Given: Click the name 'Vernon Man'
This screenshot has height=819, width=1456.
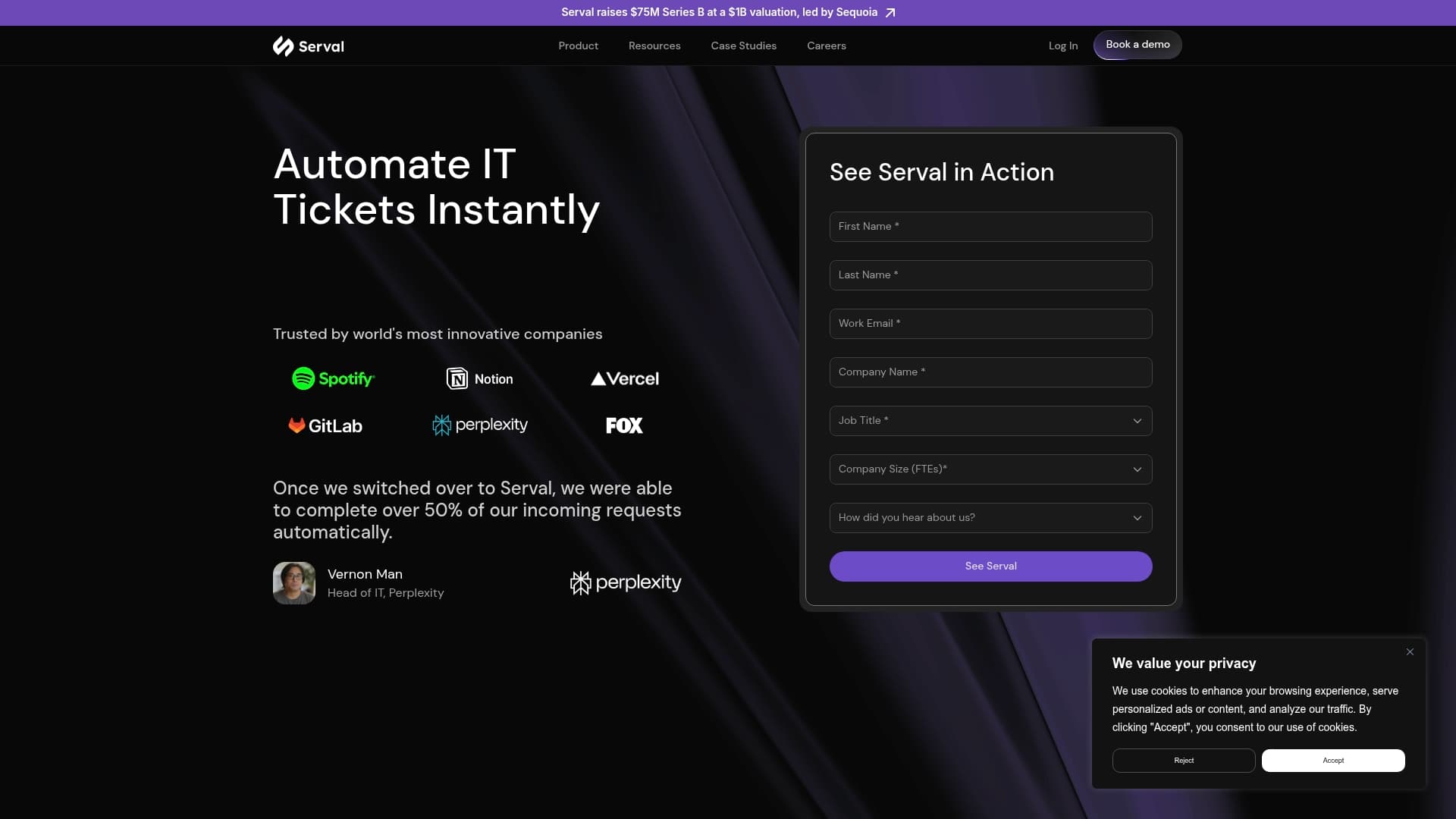Looking at the screenshot, I should [365, 574].
